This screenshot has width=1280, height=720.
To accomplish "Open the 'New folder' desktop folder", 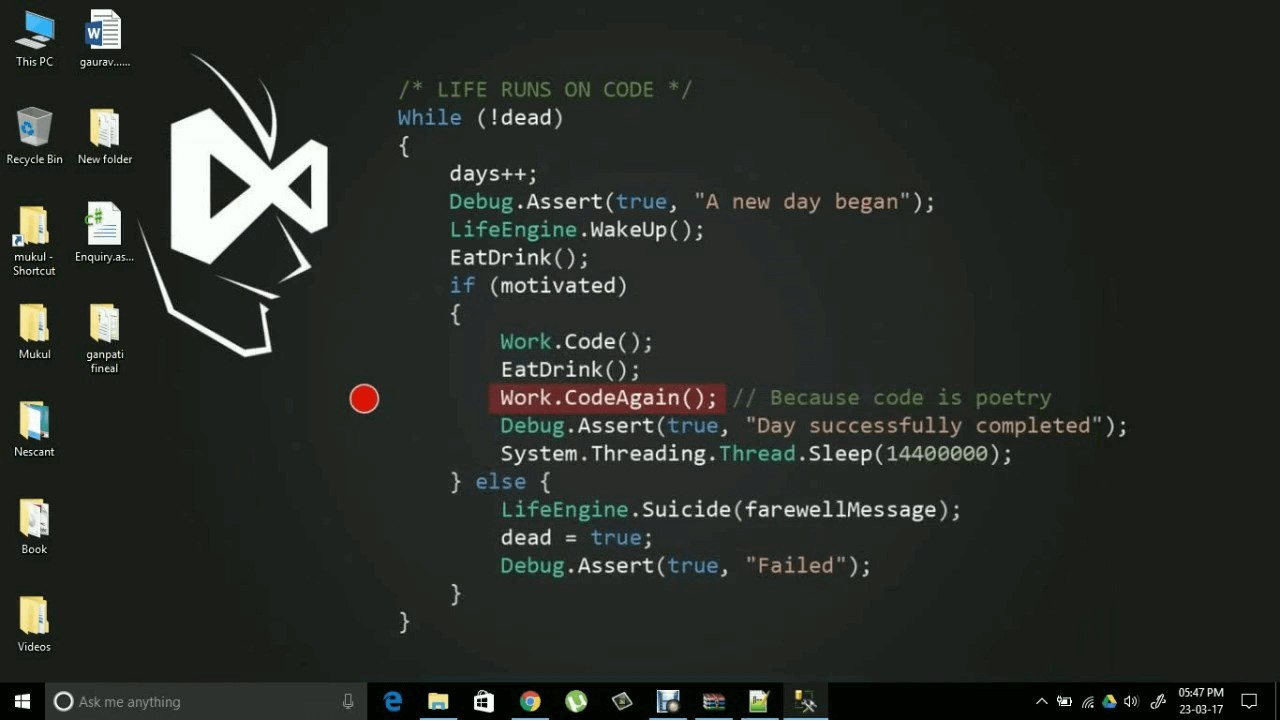I will [x=104, y=137].
